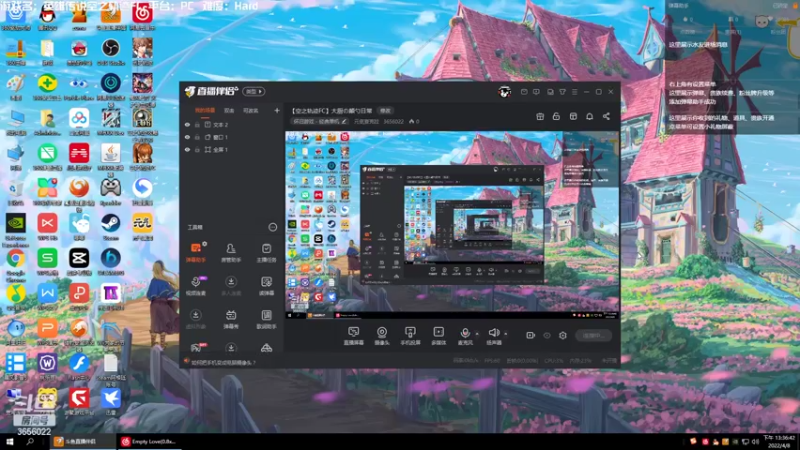The image size is (800, 450).
Task: Click the 修改 title edit button
Action: [x=385, y=111]
